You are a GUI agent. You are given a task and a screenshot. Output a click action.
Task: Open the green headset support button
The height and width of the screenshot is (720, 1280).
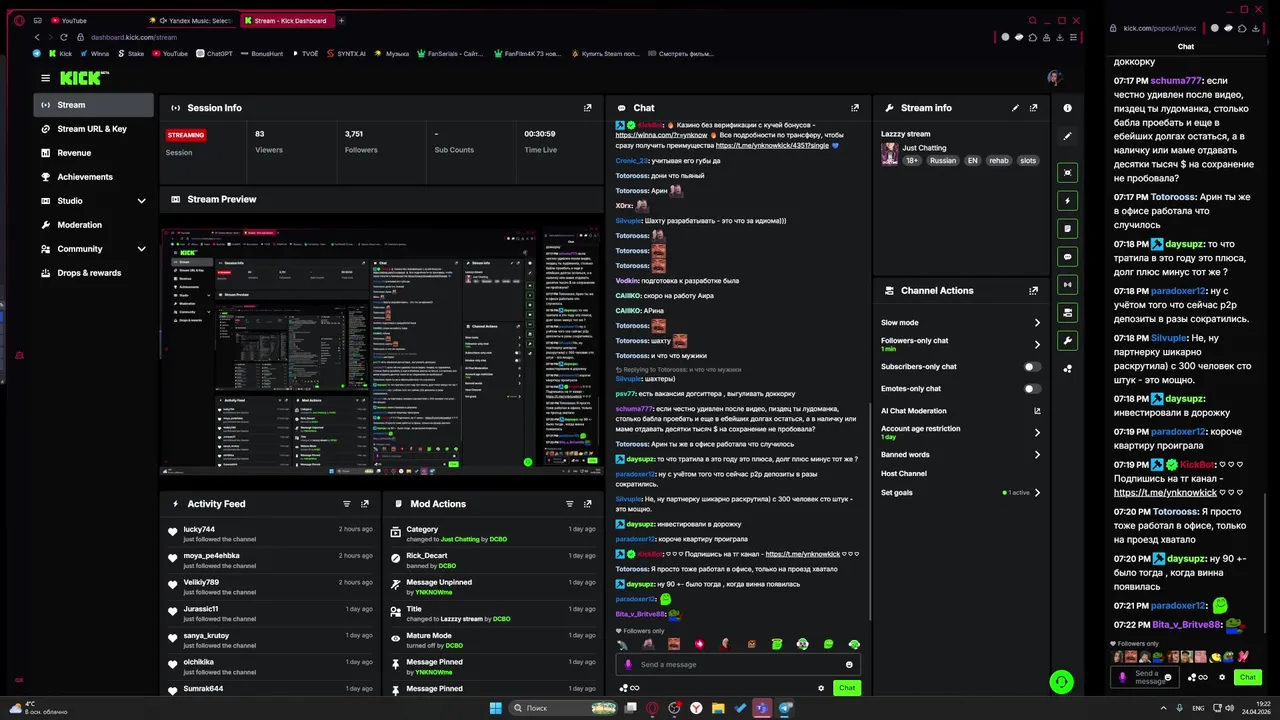coord(1061,682)
